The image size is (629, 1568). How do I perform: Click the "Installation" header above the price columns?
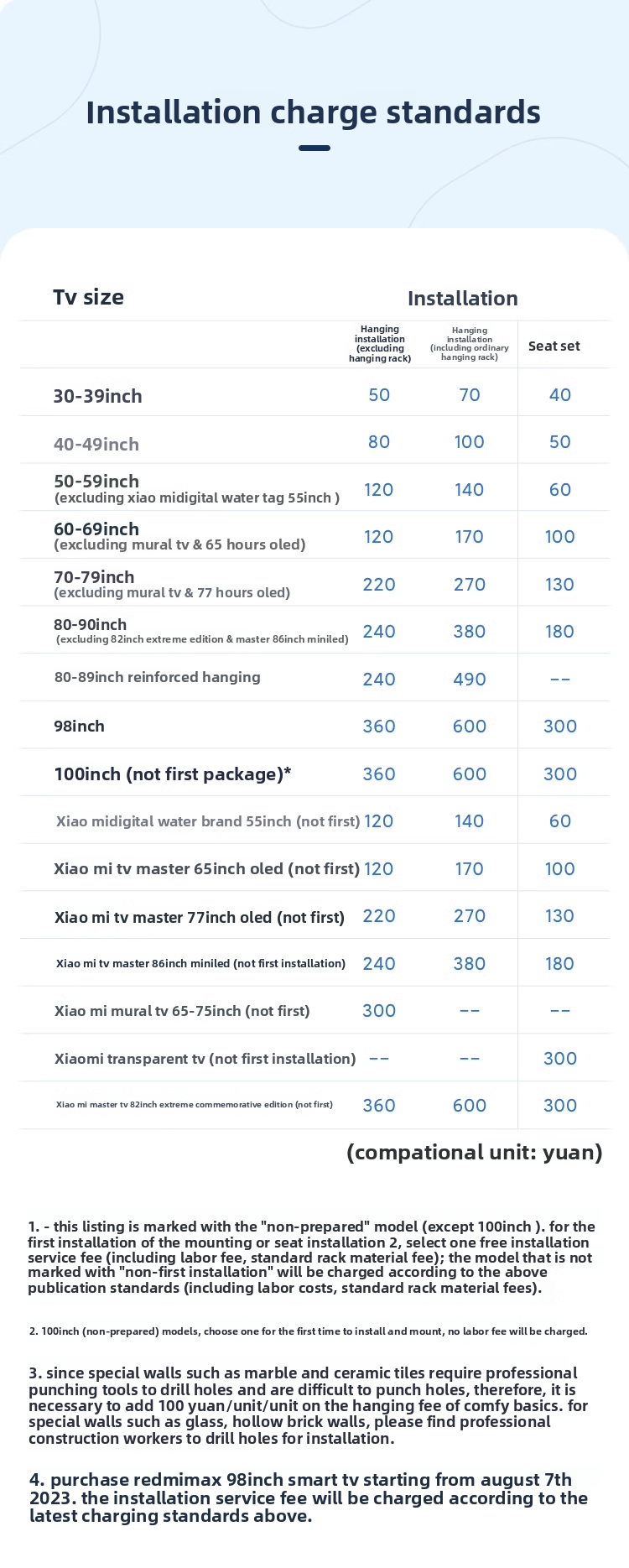(x=462, y=299)
